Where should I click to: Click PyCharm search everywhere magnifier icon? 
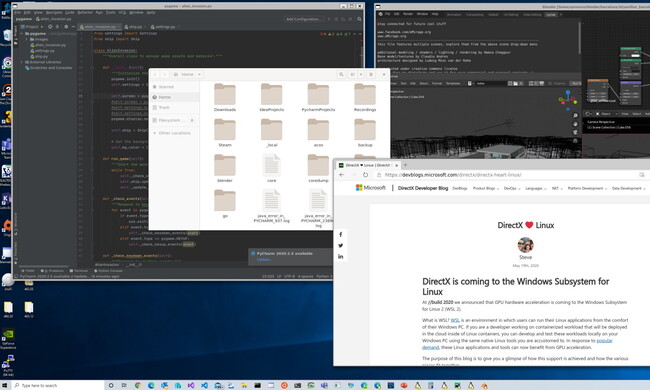359,19
